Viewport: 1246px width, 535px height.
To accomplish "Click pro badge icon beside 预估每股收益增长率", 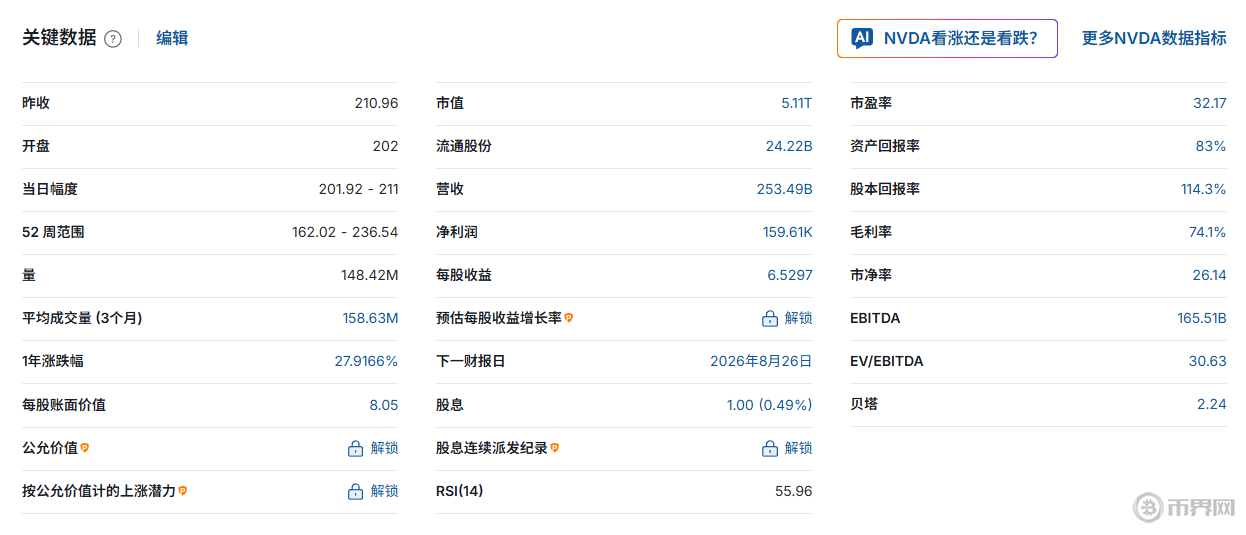I will coord(569,318).
